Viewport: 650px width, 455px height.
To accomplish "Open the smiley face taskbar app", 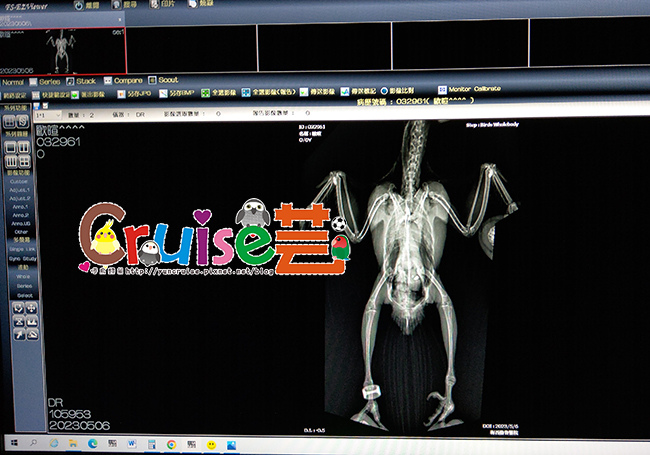I will 211,445.
